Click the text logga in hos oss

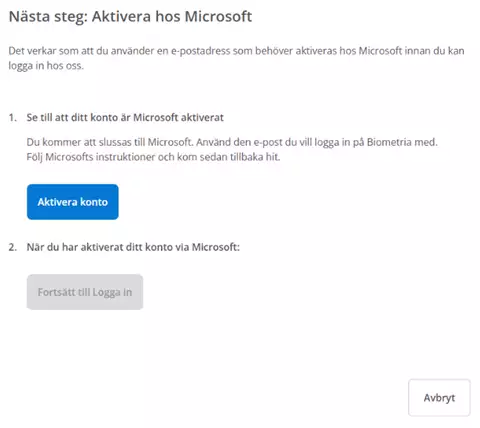46,65
